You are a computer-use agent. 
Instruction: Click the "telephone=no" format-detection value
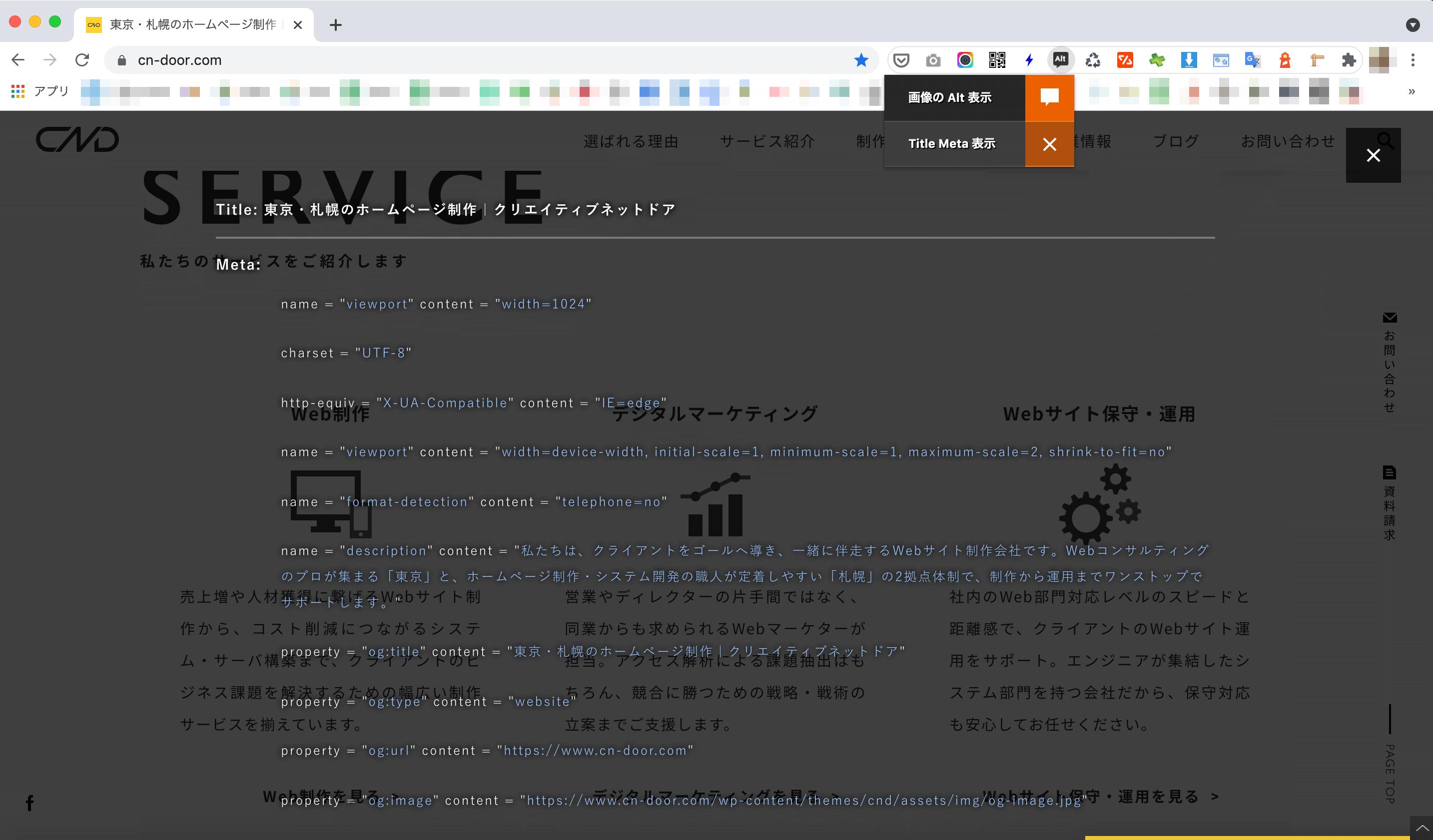[x=611, y=502]
